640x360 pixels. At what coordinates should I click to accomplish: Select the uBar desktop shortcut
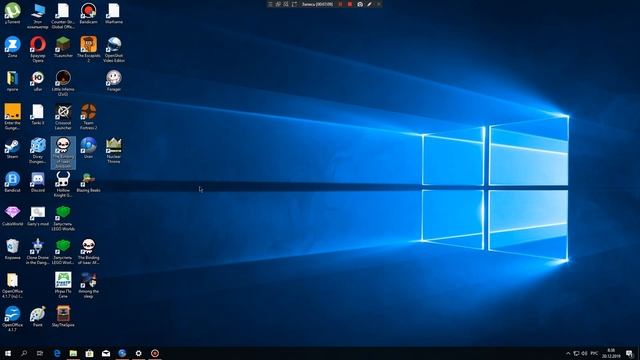(x=38, y=80)
